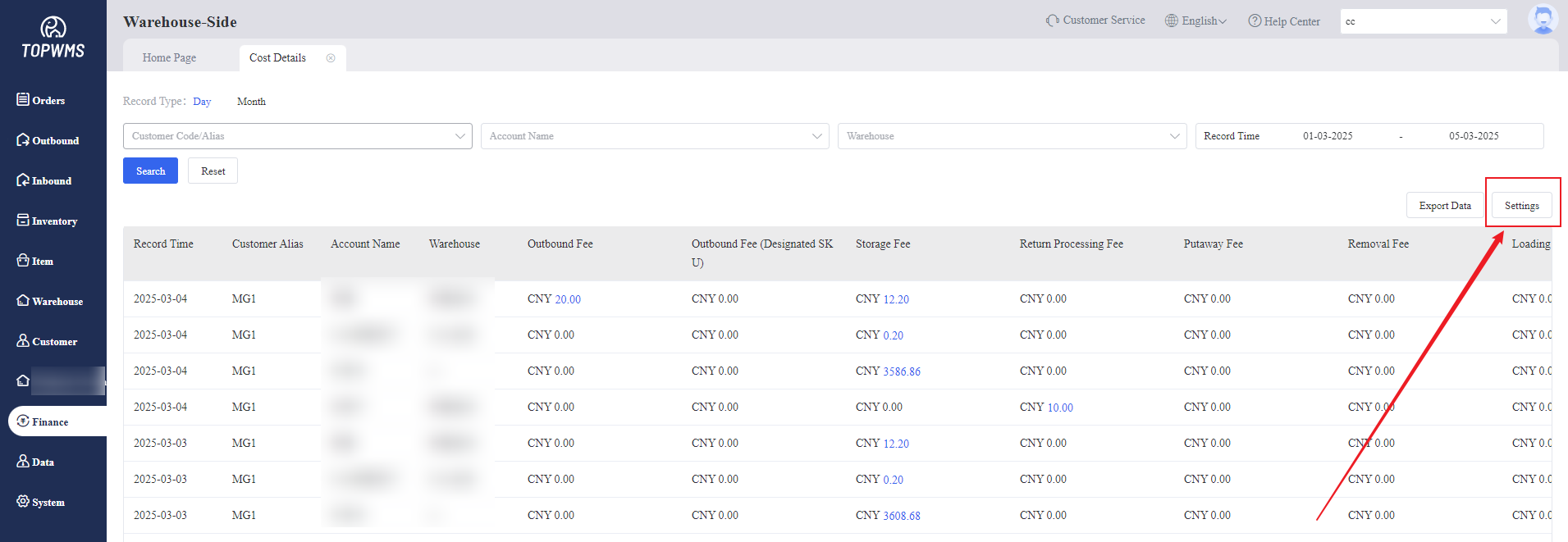The width and height of the screenshot is (1568, 542).
Task: Switch to the Home Page tab
Action: (169, 58)
